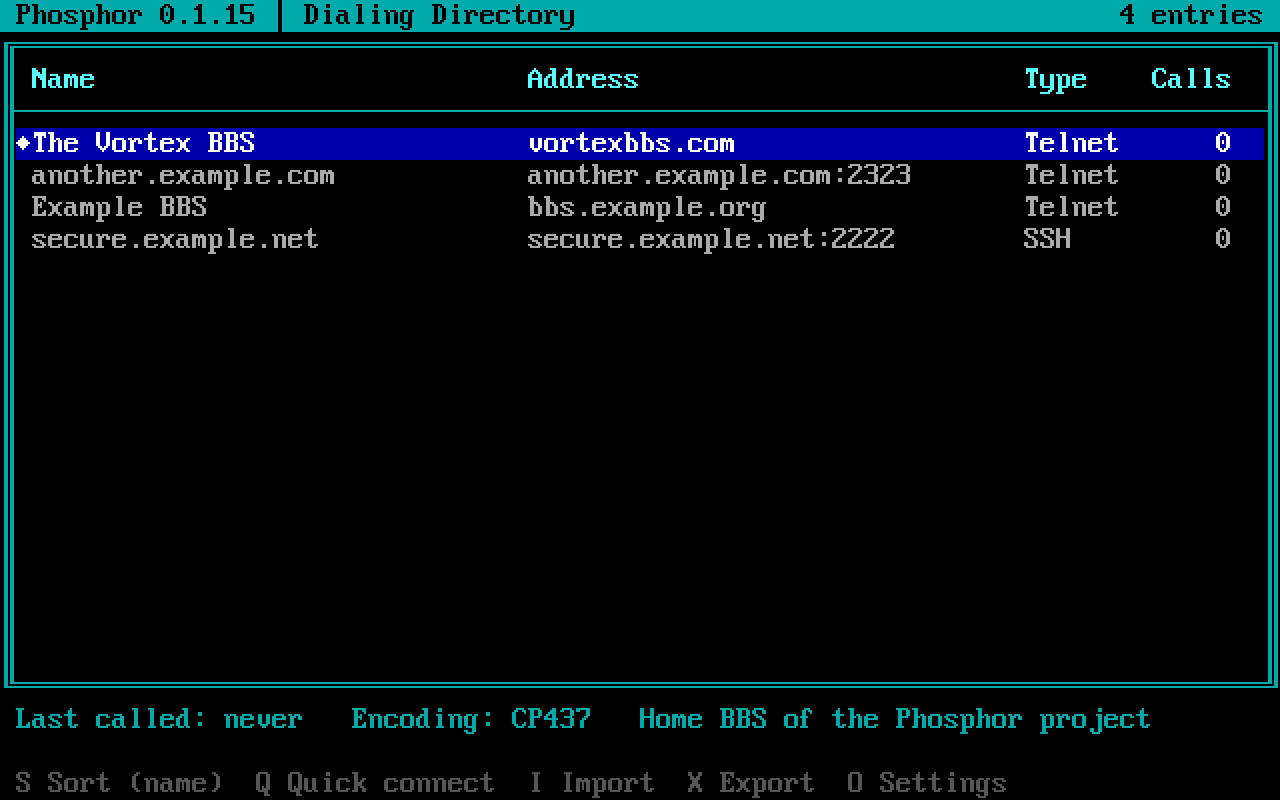Screen dimensions: 1280x800
Task: Select the Sort (name) command
Action: pos(119,783)
